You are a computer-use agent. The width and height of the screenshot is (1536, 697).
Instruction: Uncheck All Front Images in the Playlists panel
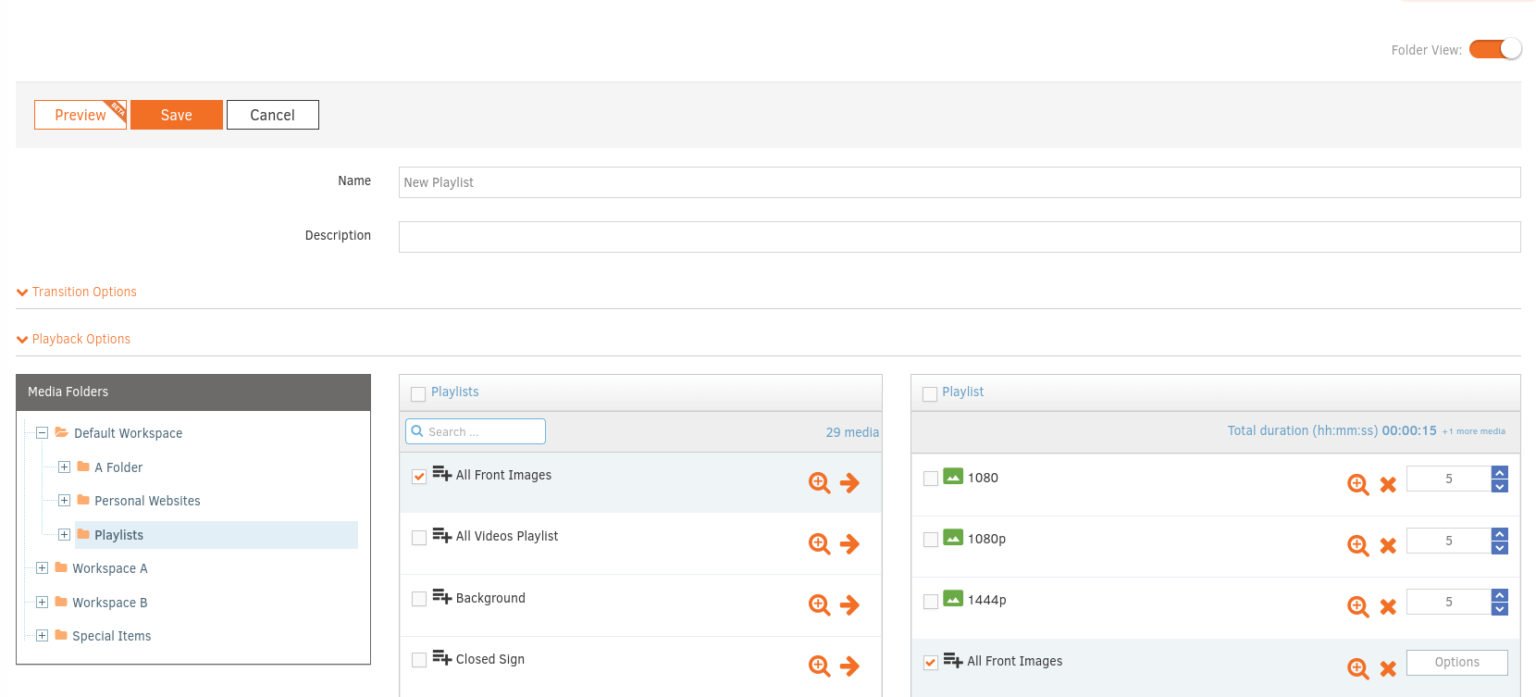point(418,476)
